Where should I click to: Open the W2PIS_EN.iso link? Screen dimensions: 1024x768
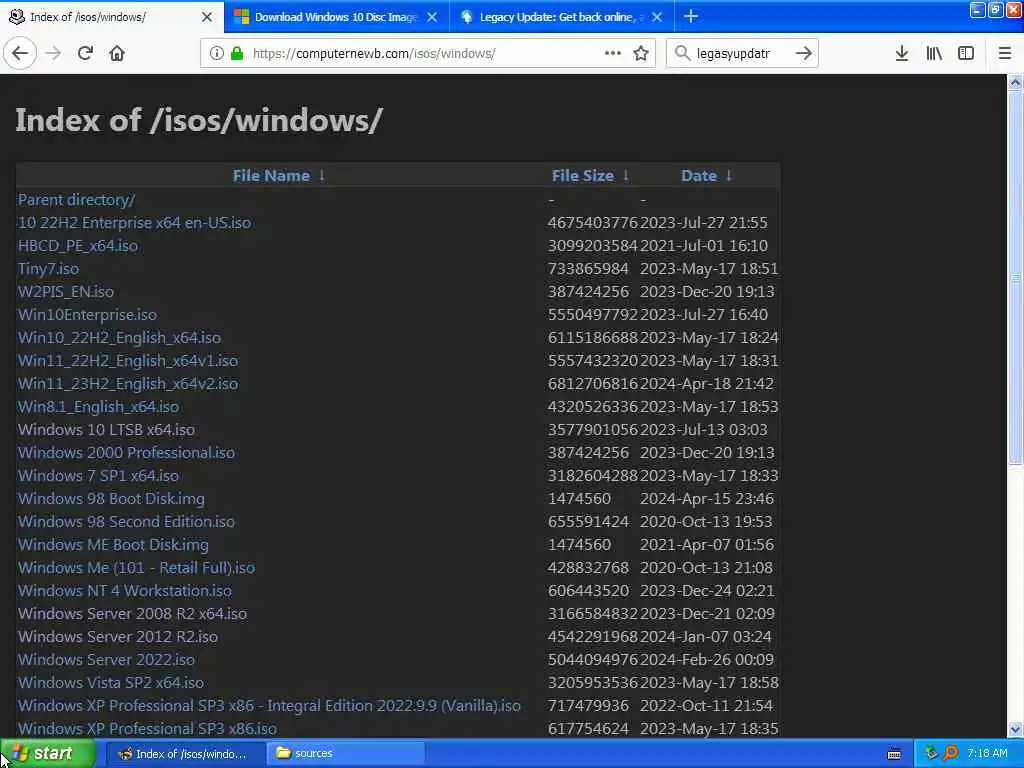click(66, 291)
